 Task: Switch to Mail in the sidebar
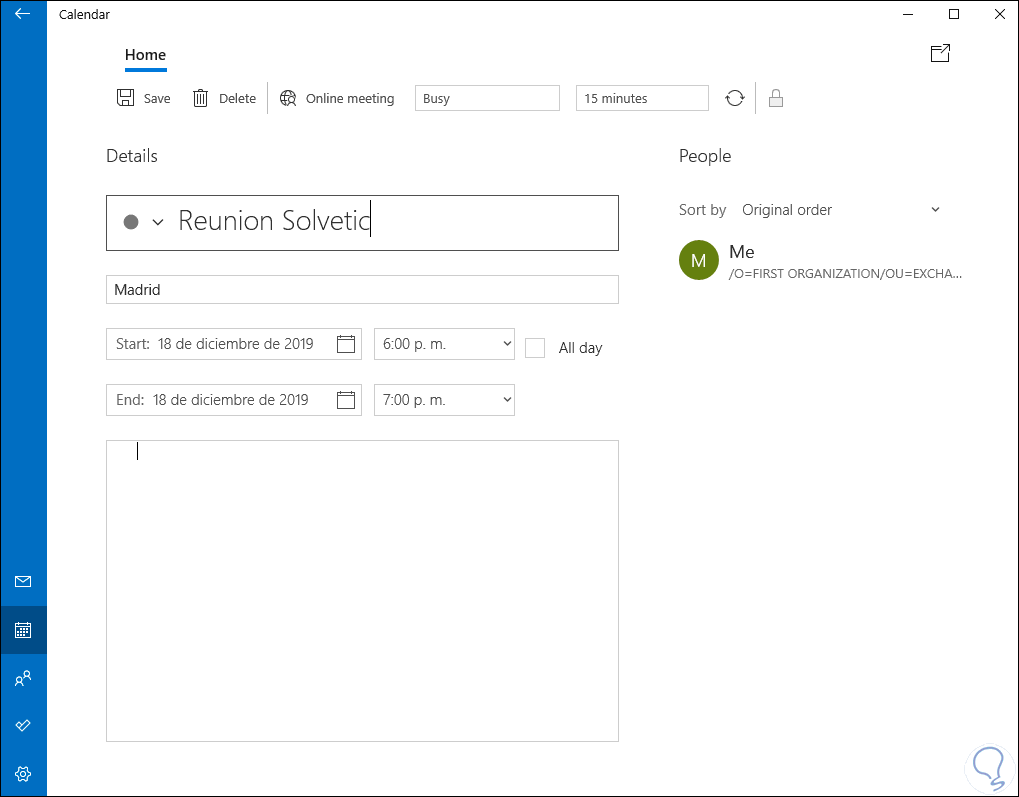(x=23, y=582)
